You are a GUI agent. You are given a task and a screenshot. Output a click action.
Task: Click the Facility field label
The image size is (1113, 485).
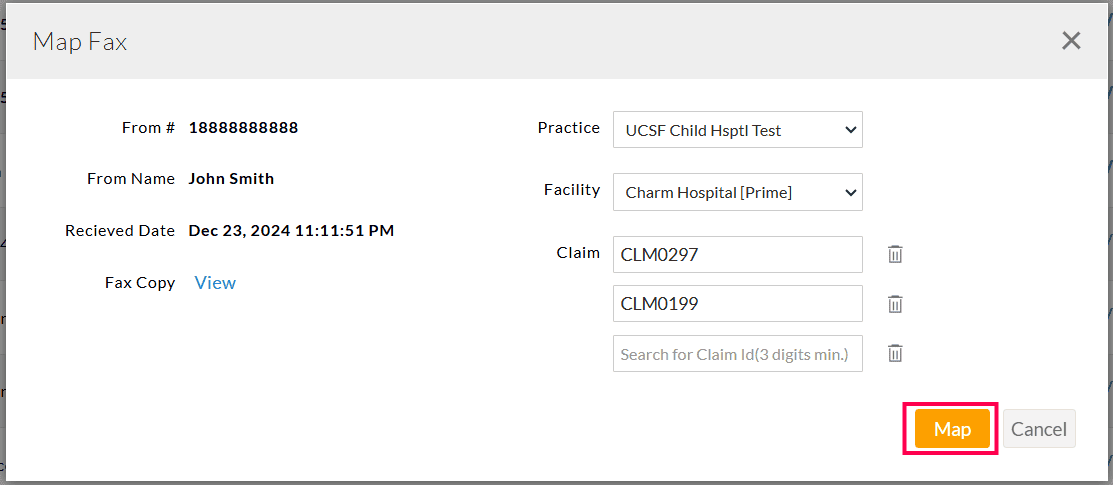(x=571, y=190)
